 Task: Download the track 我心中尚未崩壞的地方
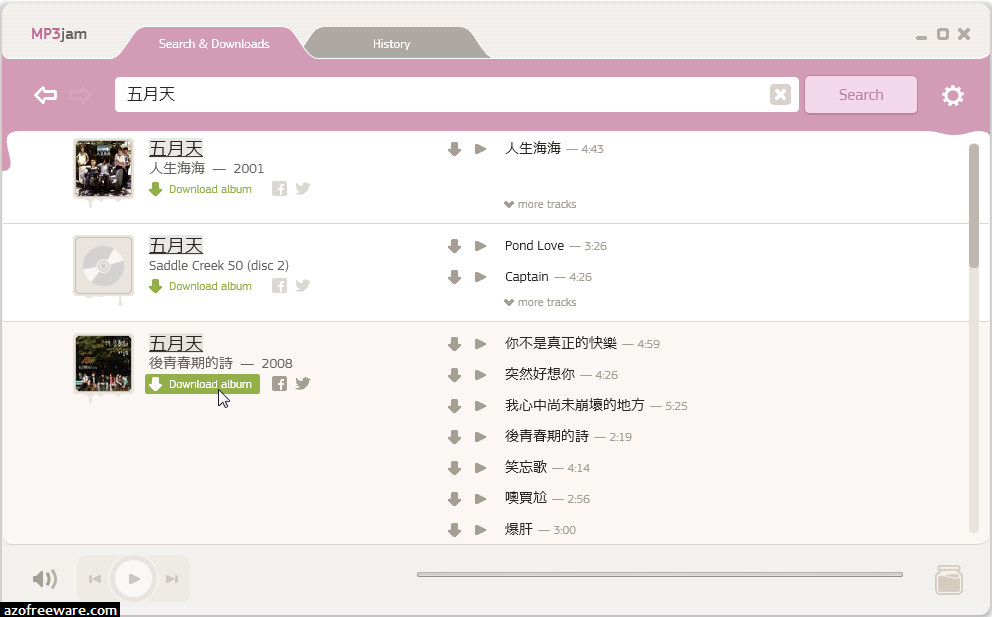[454, 406]
